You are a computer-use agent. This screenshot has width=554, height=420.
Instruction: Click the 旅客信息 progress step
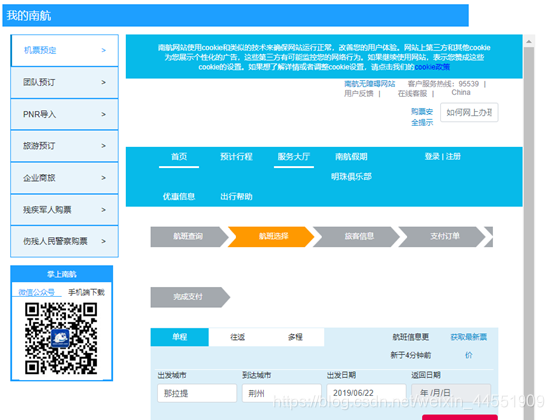[x=357, y=236]
